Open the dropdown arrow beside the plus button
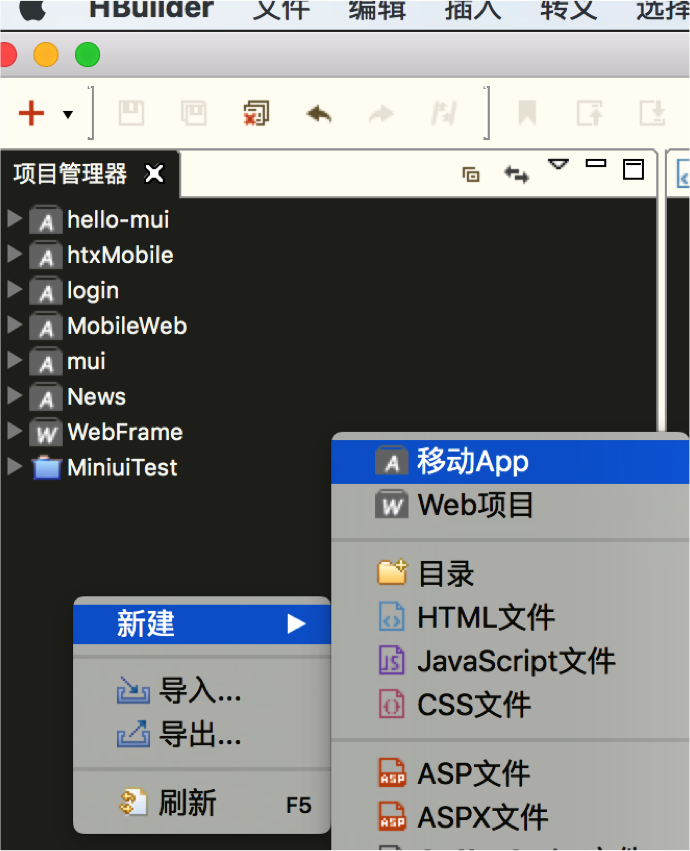Image resolution: width=690 pixels, height=851 pixels. click(x=68, y=115)
